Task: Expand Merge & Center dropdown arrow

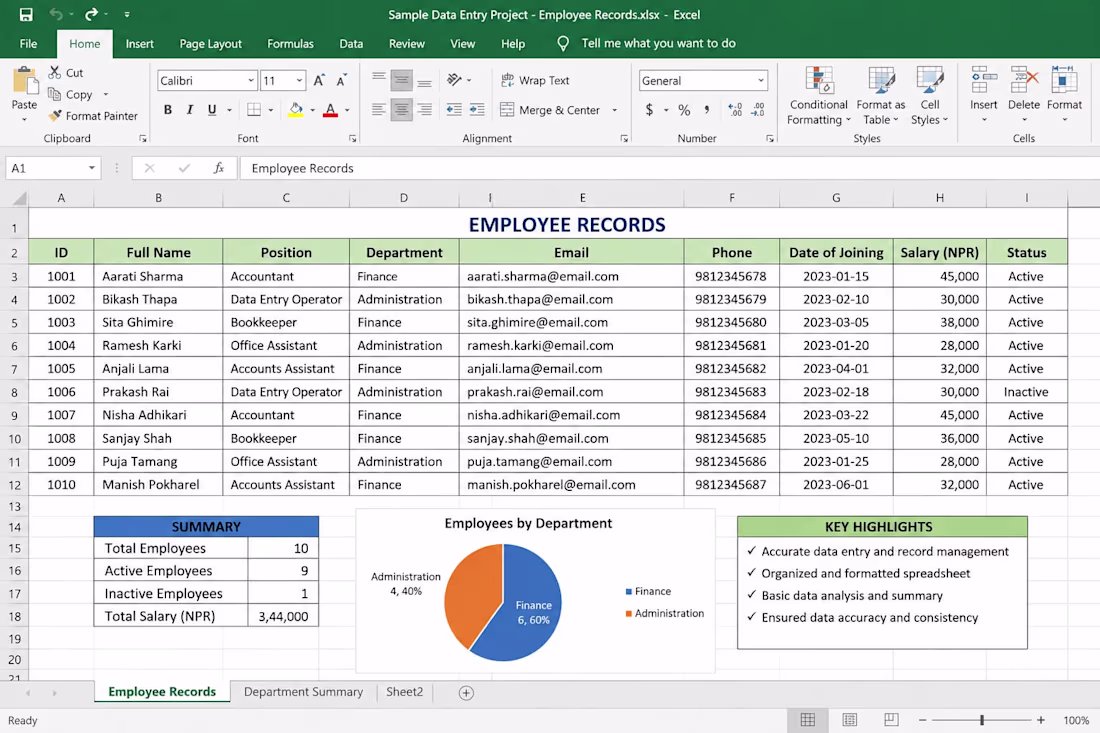Action: click(x=615, y=110)
